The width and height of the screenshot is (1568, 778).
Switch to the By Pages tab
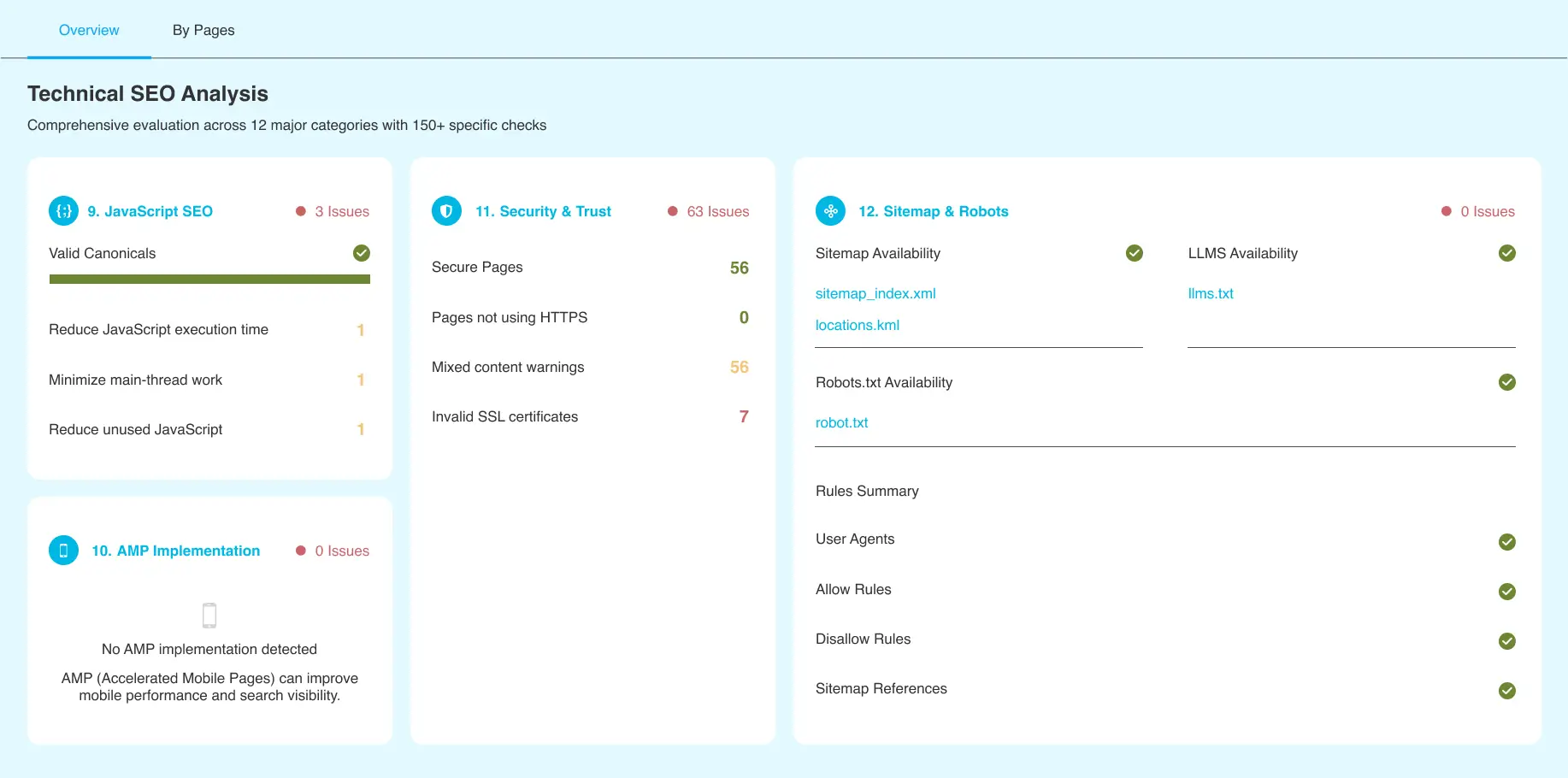click(203, 30)
